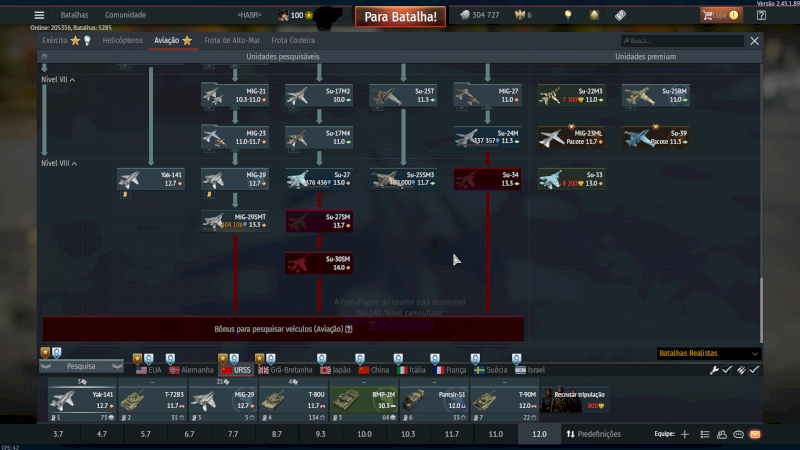Select the 10.3 battle rating preset
Image resolution: width=800 pixels, height=450 pixels.
point(408,434)
